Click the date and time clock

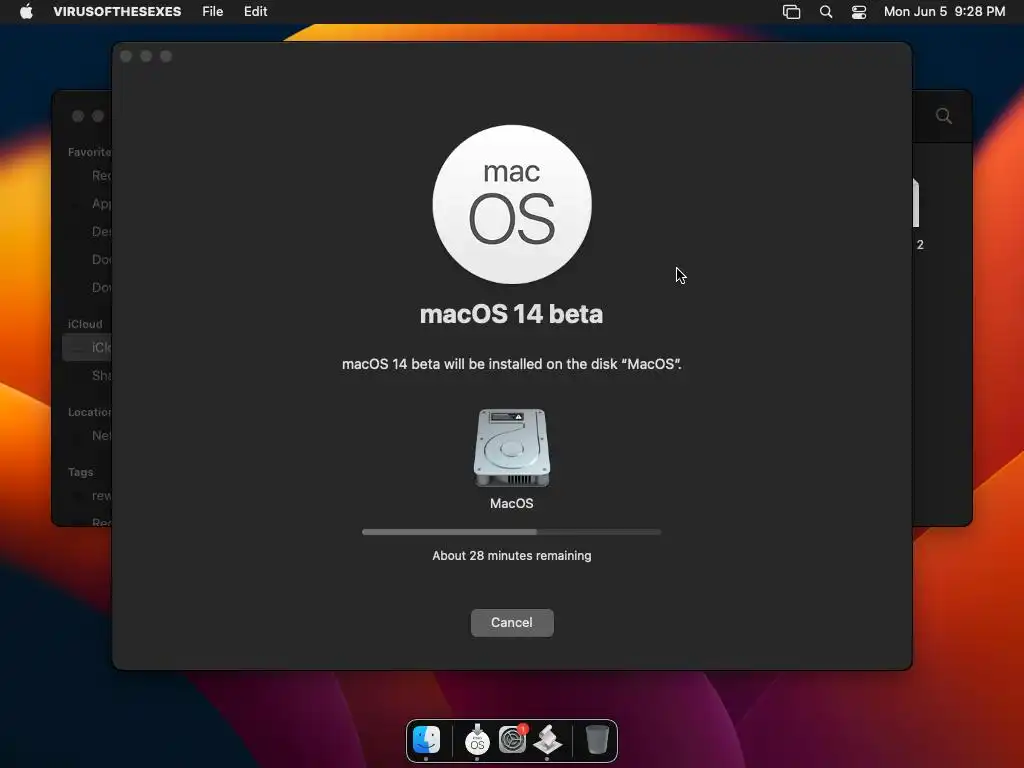point(944,12)
